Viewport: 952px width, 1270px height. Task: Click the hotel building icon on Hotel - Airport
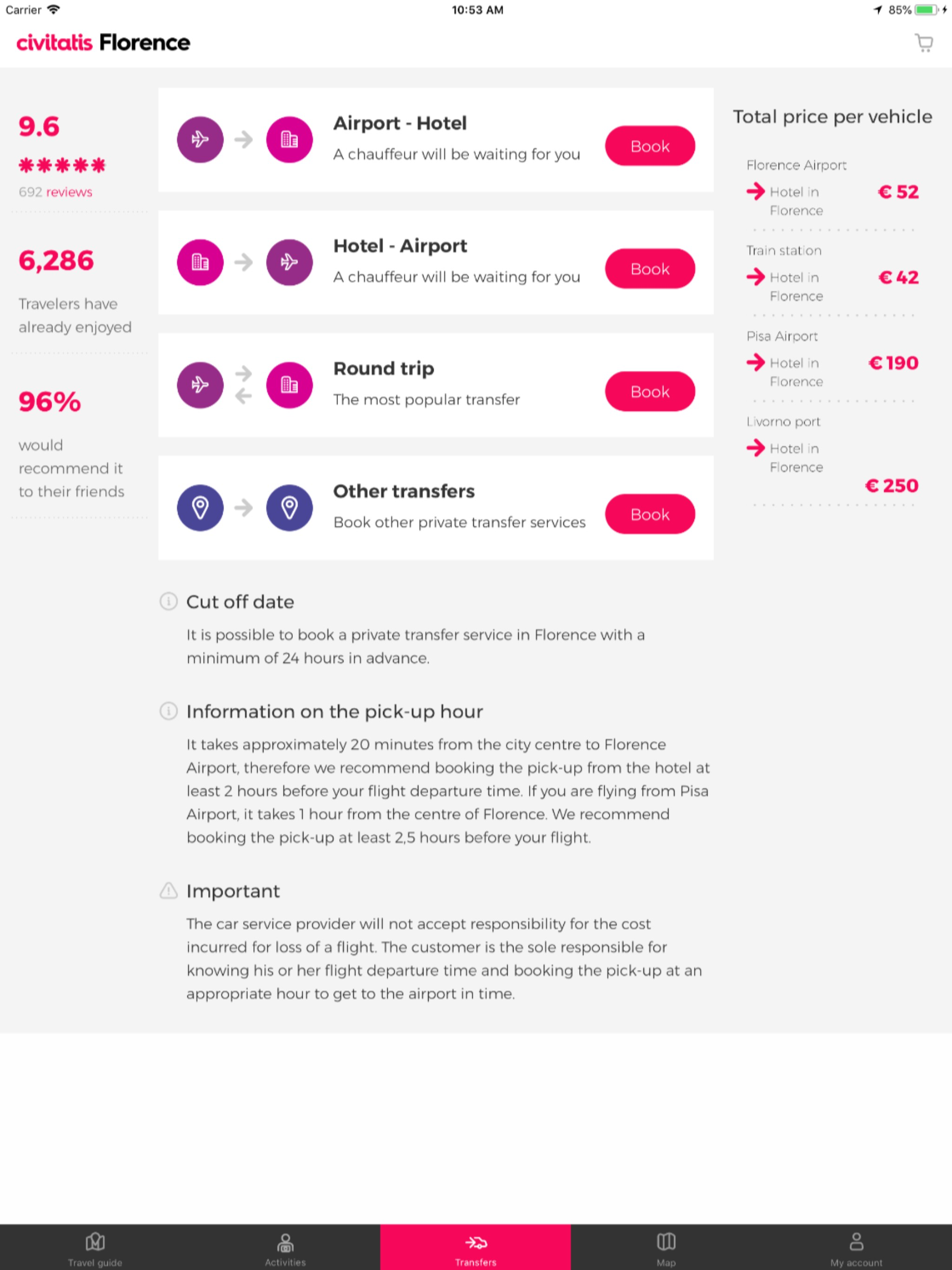click(x=200, y=262)
